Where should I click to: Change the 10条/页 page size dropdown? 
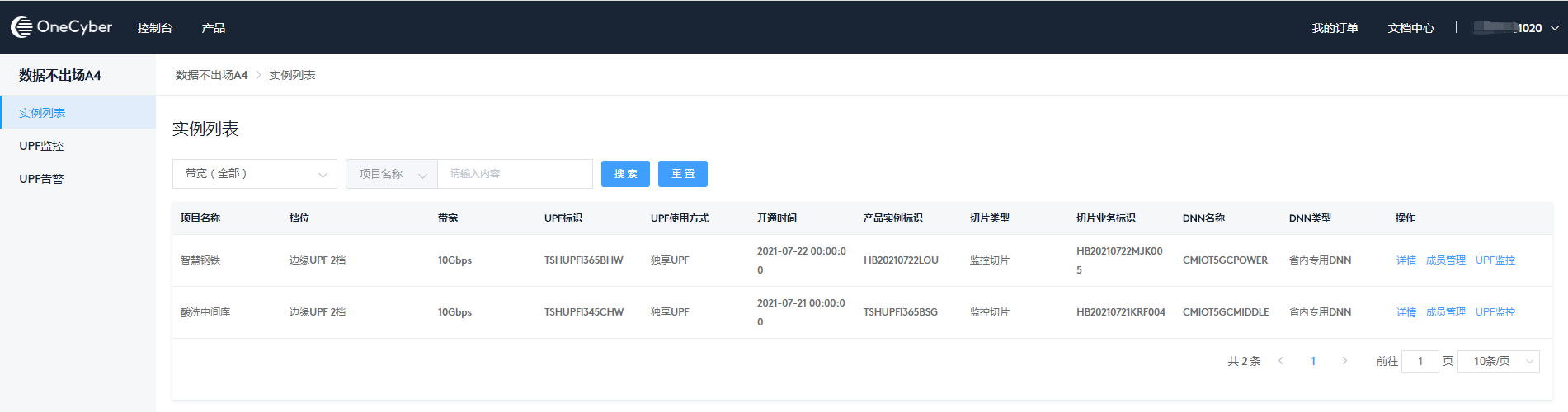click(1498, 362)
